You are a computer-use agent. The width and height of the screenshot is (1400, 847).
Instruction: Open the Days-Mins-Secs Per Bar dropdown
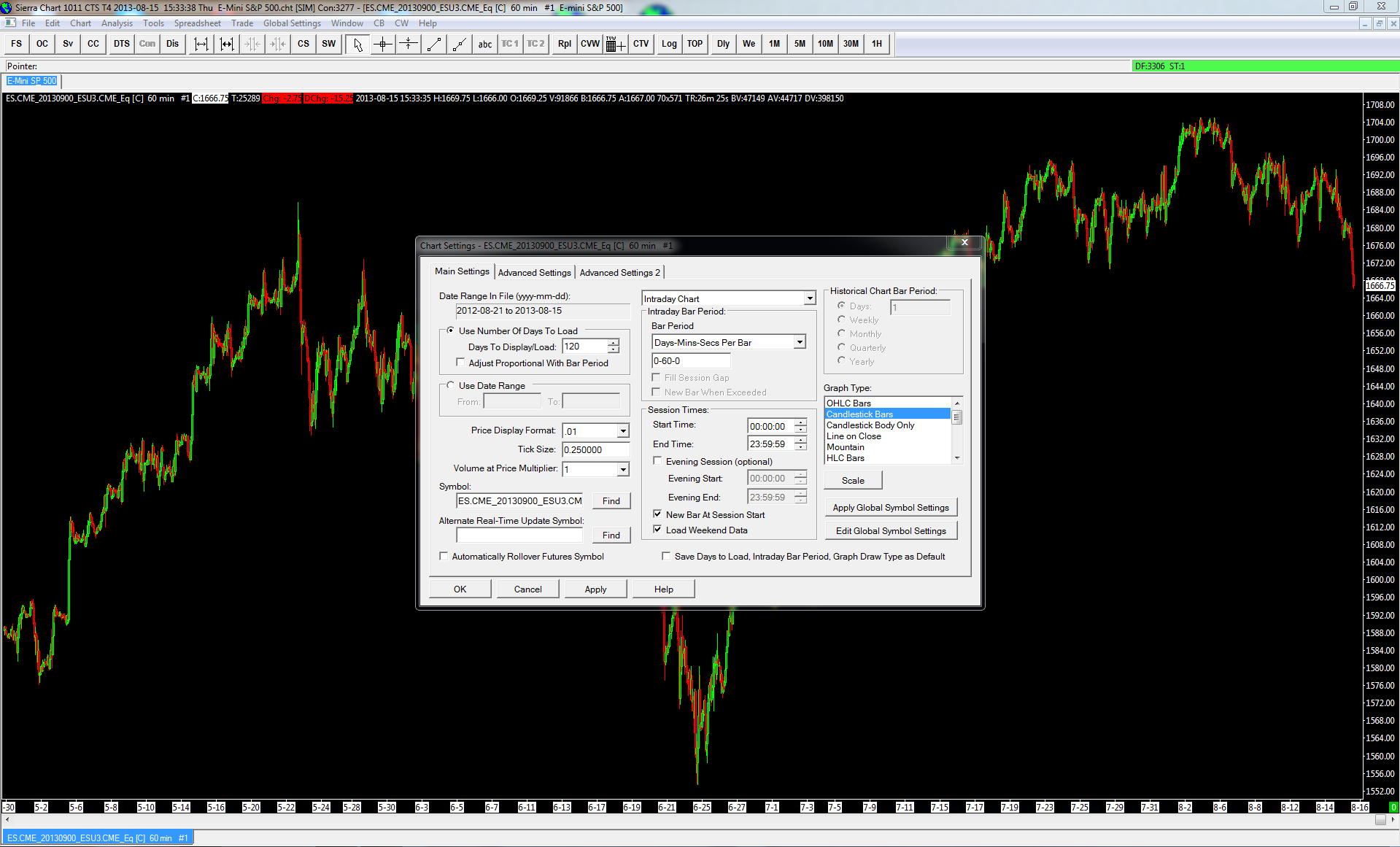pos(800,342)
